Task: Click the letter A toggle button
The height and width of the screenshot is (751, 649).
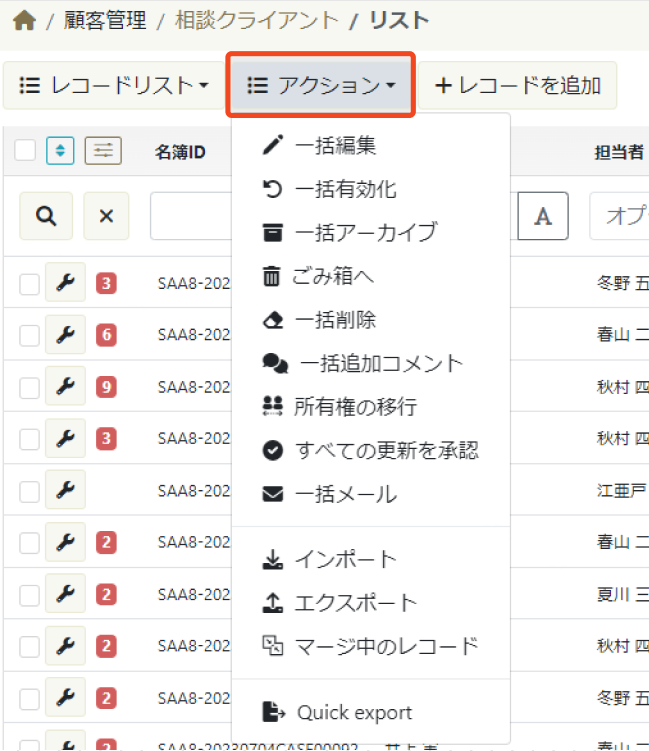Action: (x=543, y=216)
